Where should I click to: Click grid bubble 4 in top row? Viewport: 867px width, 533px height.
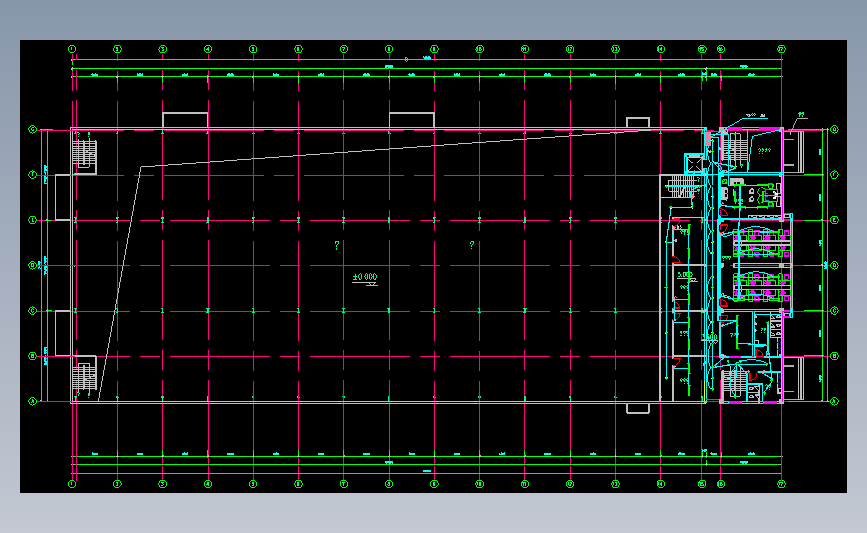208,49
